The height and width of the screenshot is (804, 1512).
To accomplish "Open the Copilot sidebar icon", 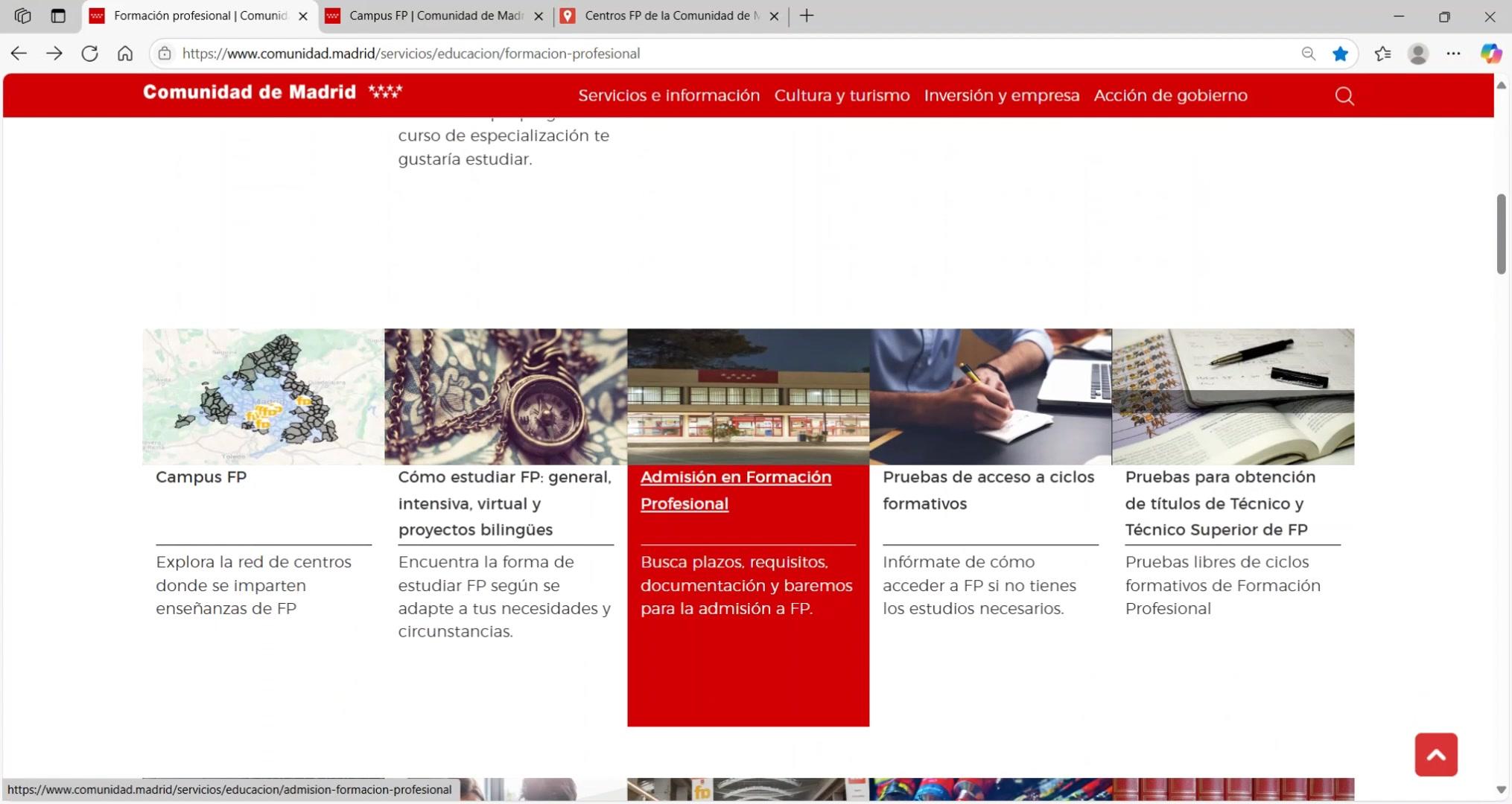I will [x=1490, y=54].
